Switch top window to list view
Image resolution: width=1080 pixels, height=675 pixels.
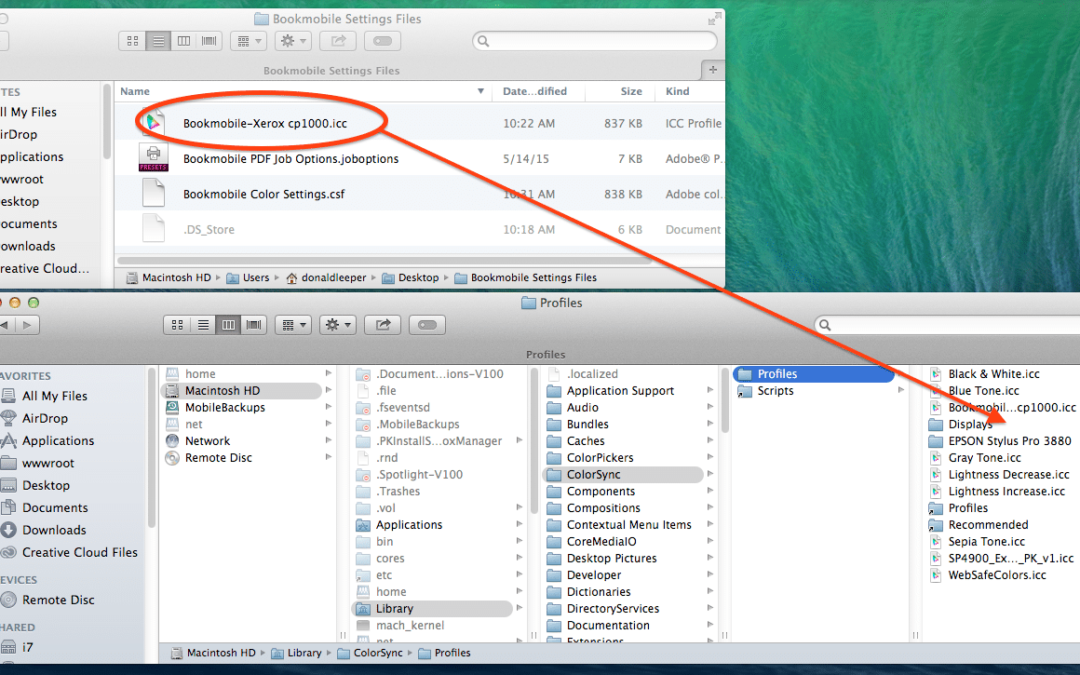tap(158, 41)
